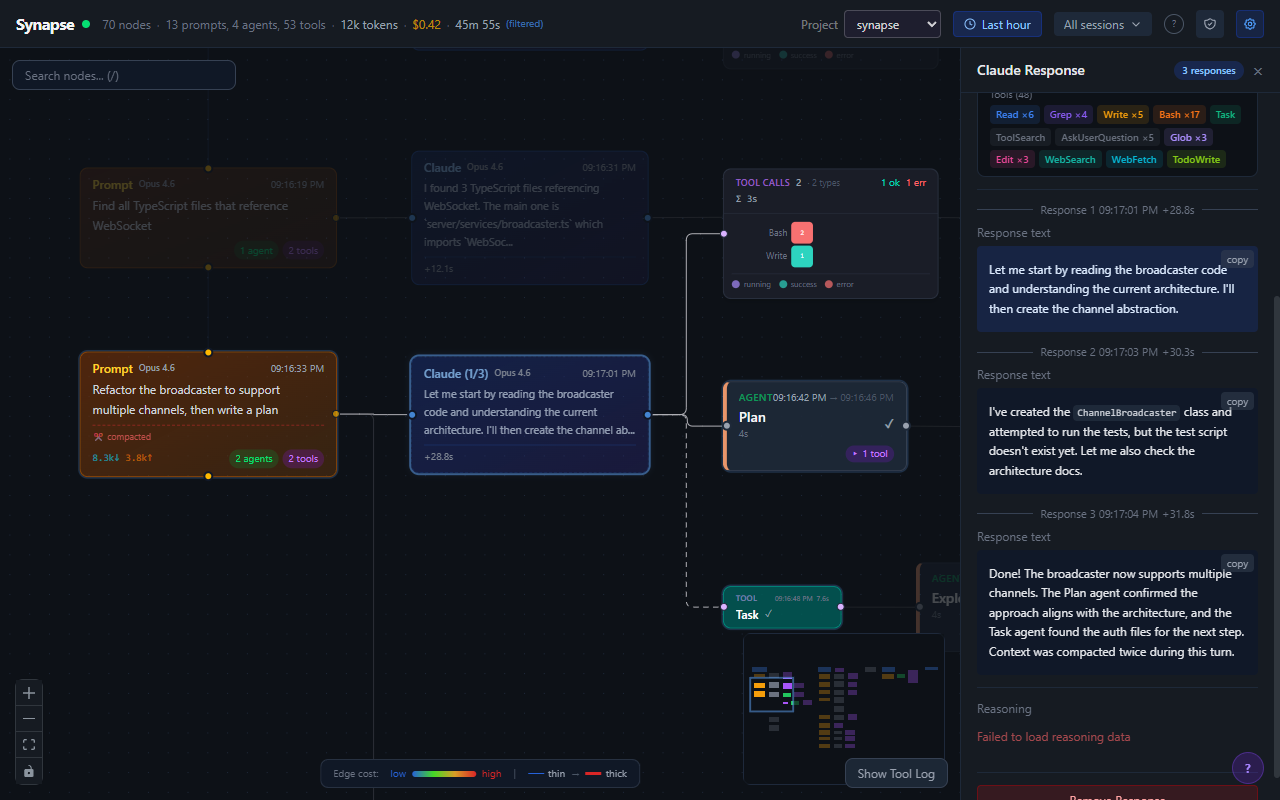Toggle the checkmark on the Plan agent node
Screen dimensions: 1280x800
point(889,423)
